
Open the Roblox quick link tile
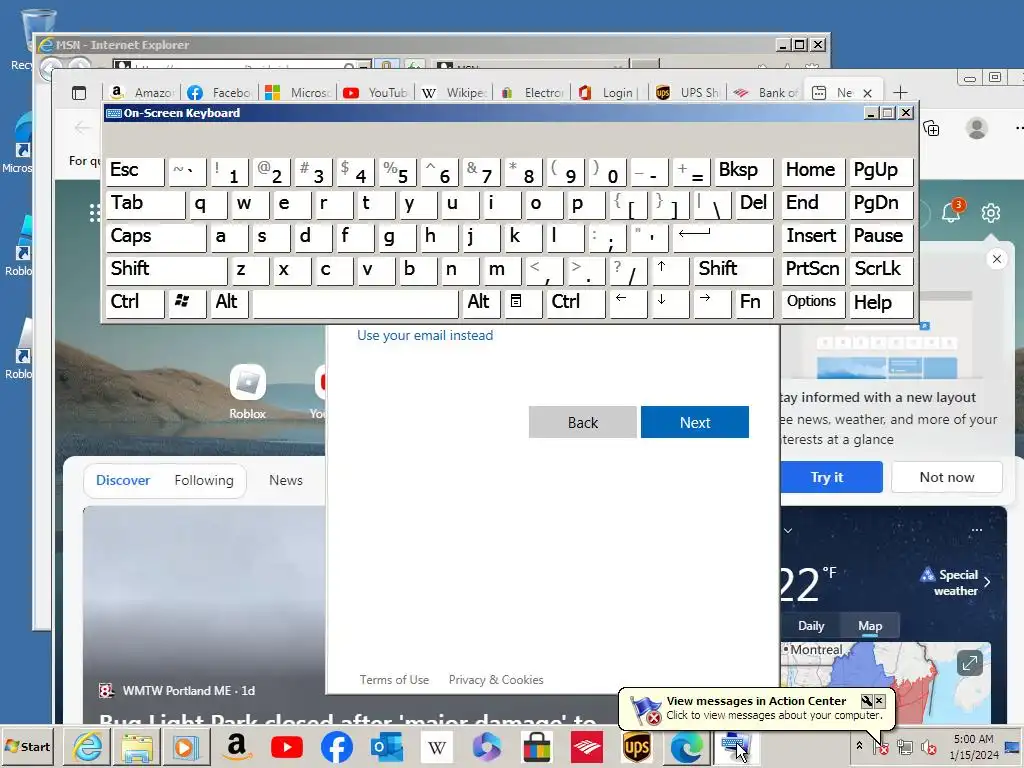coord(248,392)
